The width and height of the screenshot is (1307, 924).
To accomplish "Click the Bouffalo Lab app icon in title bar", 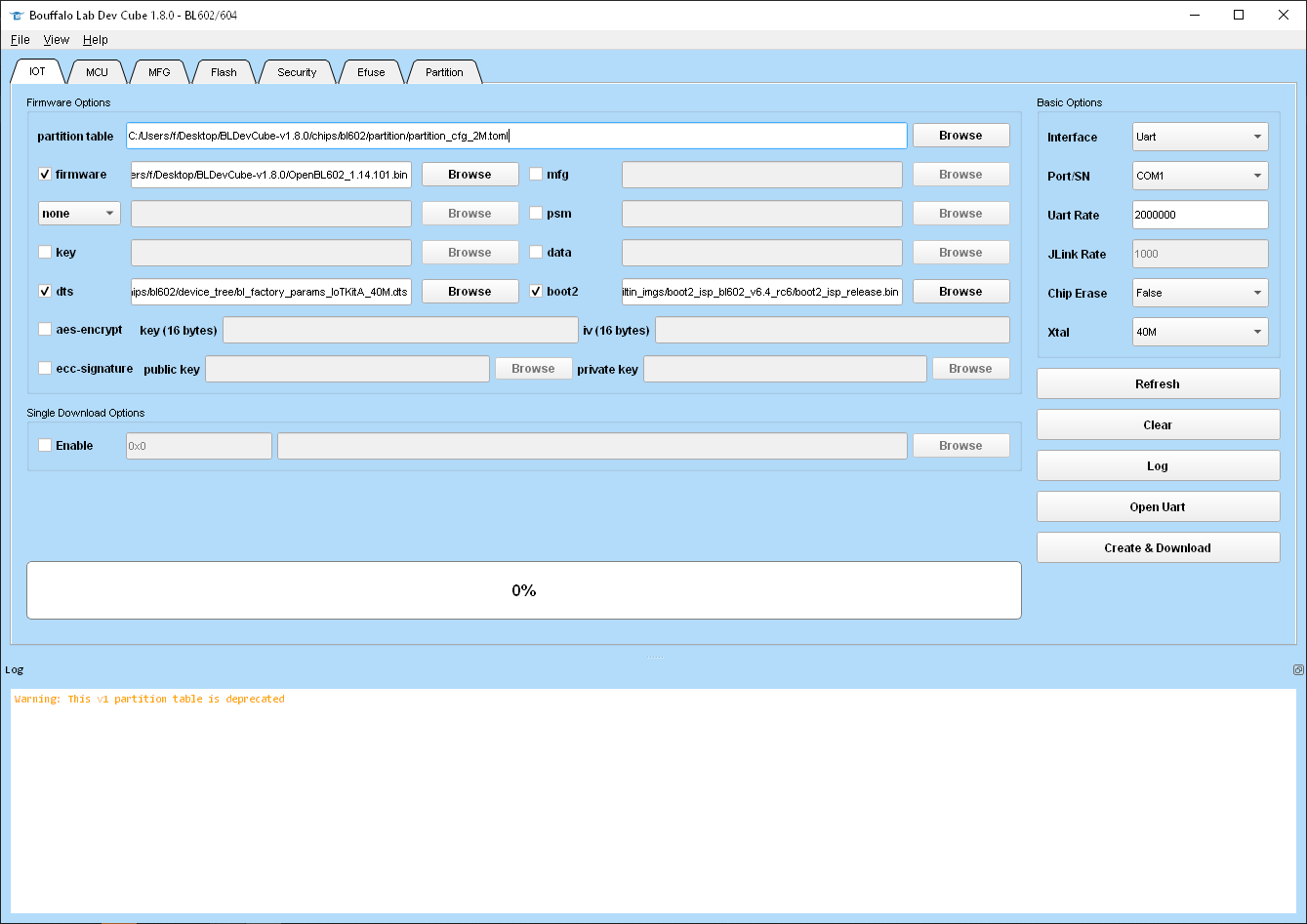I will click(16, 16).
